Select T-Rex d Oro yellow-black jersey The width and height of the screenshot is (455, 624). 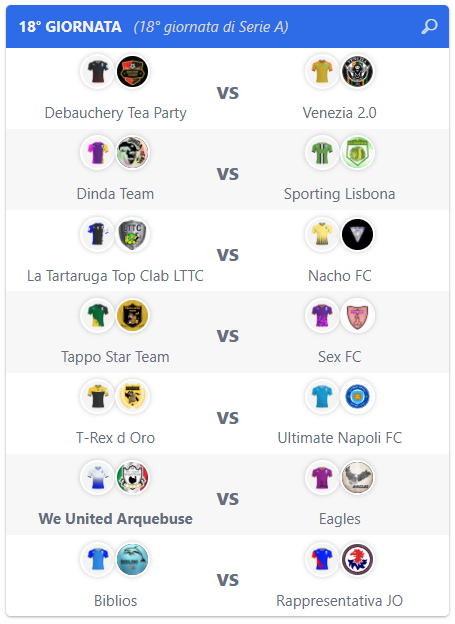click(x=98, y=396)
